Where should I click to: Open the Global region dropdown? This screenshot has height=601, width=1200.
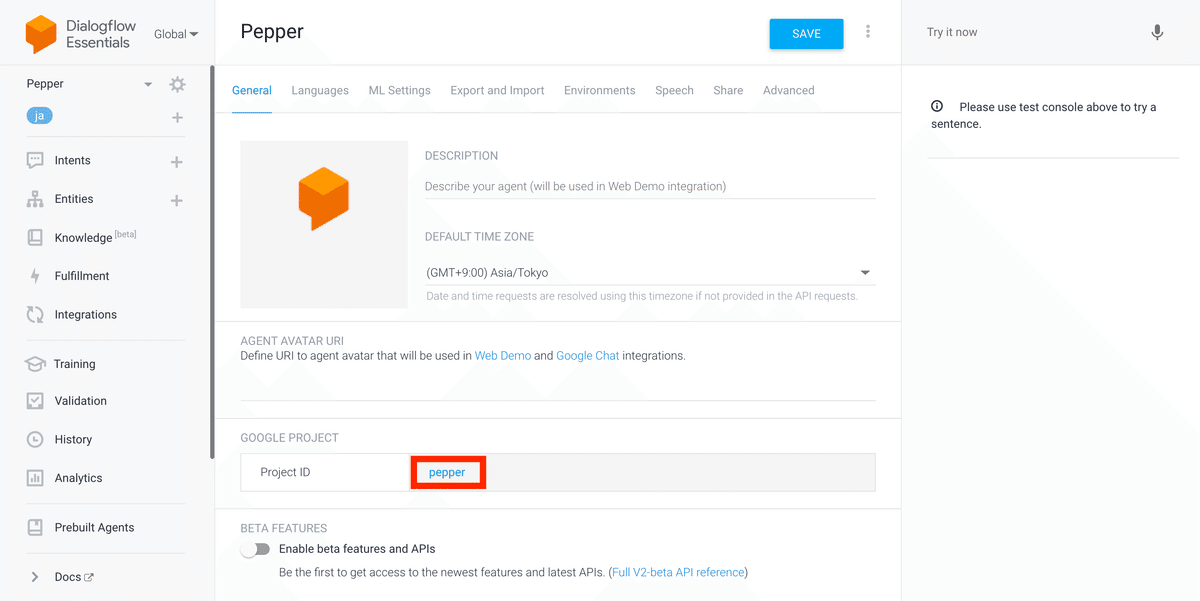[x=176, y=34]
